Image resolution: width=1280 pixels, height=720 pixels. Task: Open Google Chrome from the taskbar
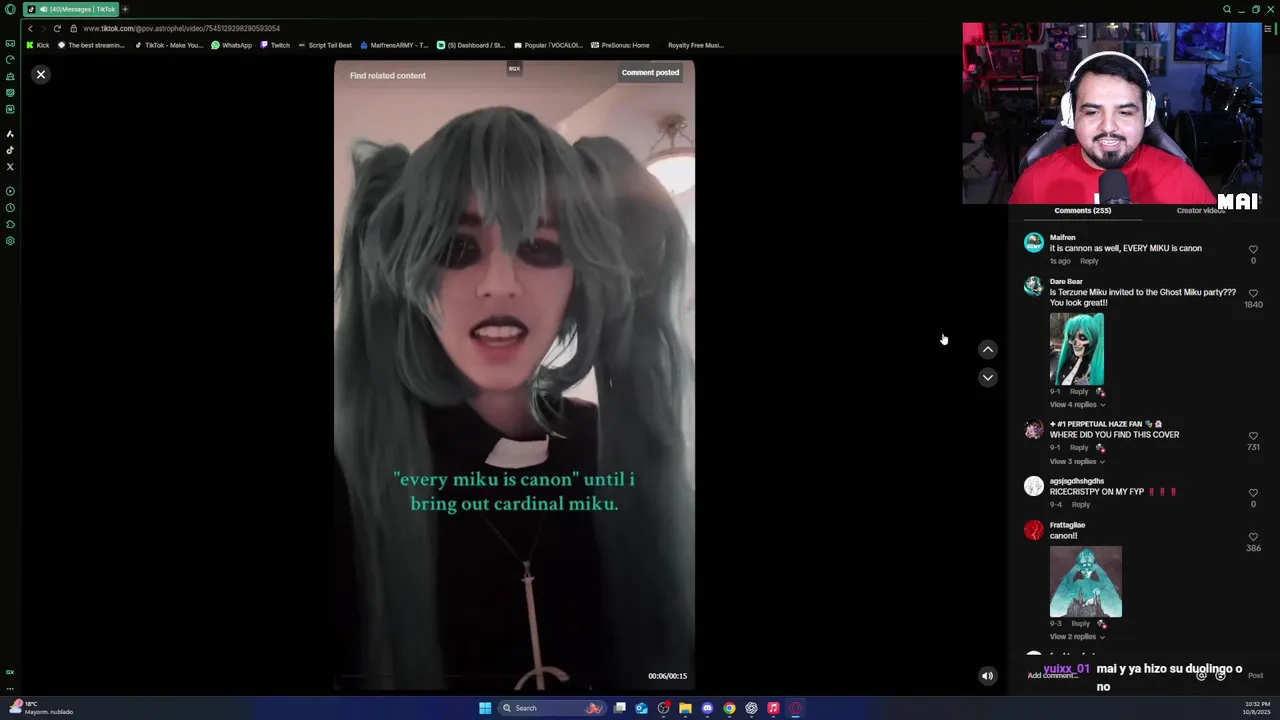point(729,708)
